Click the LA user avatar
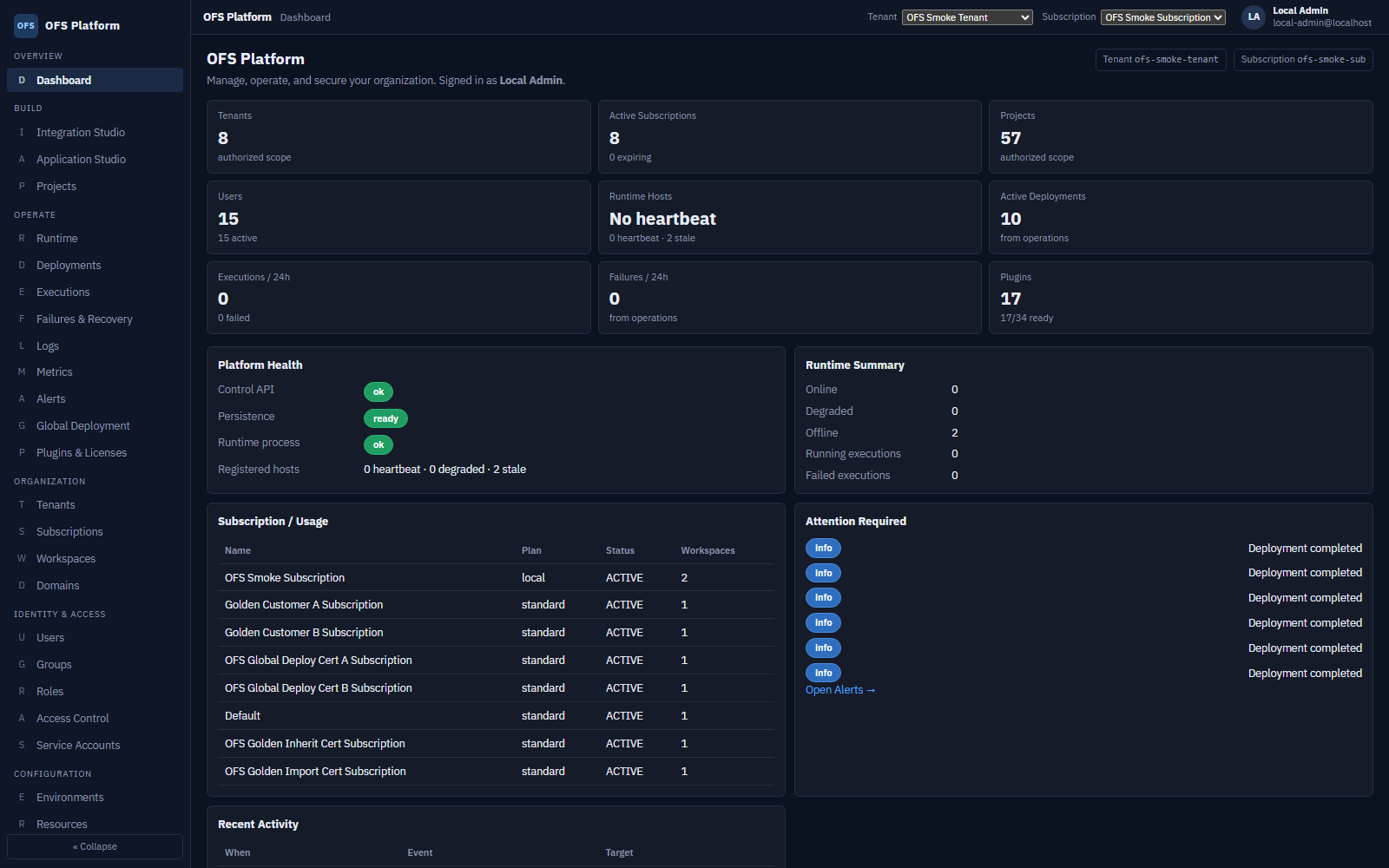The image size is (1389, 868). tap(1254, 16)
